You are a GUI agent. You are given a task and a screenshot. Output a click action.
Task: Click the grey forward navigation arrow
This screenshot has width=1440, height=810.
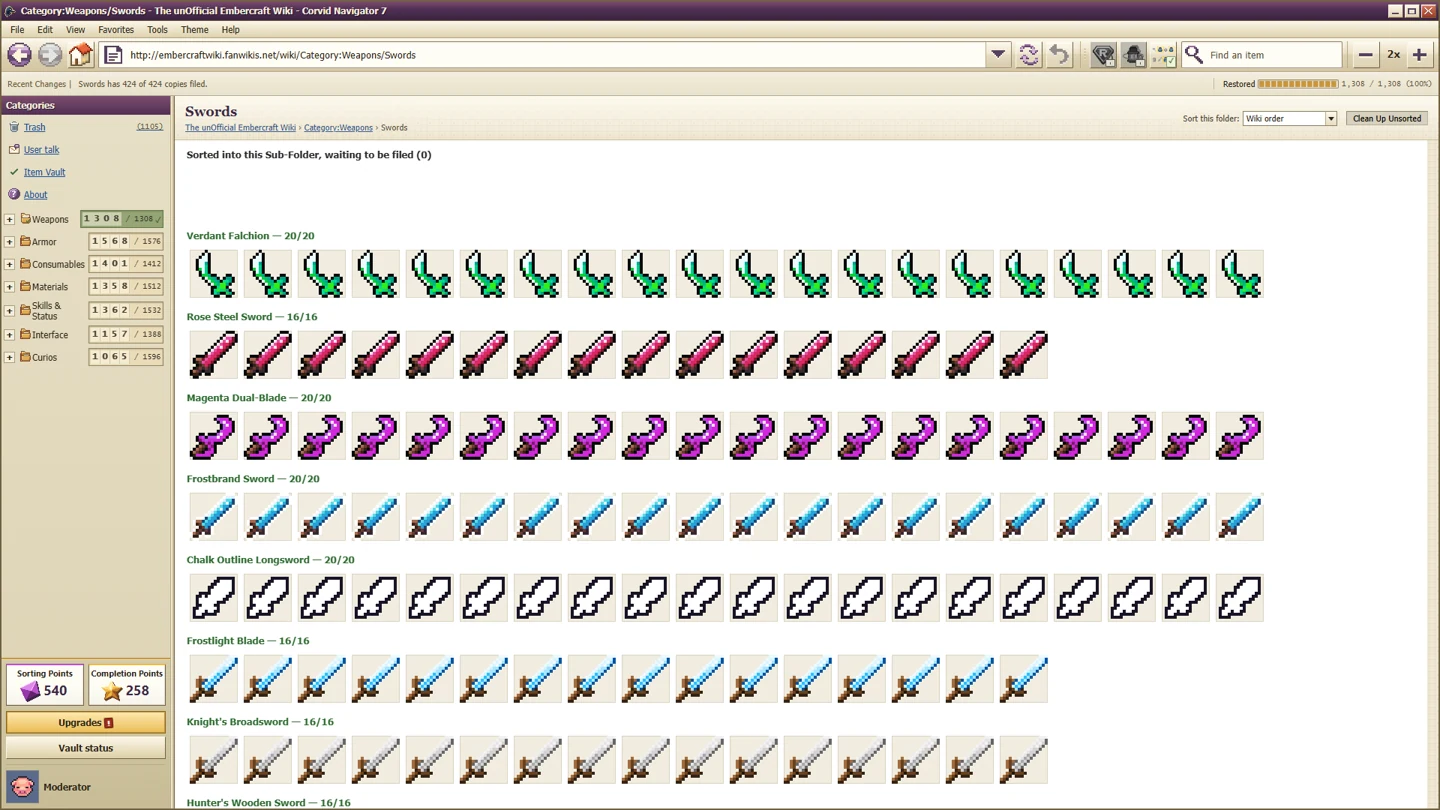[x=50, y=55]
